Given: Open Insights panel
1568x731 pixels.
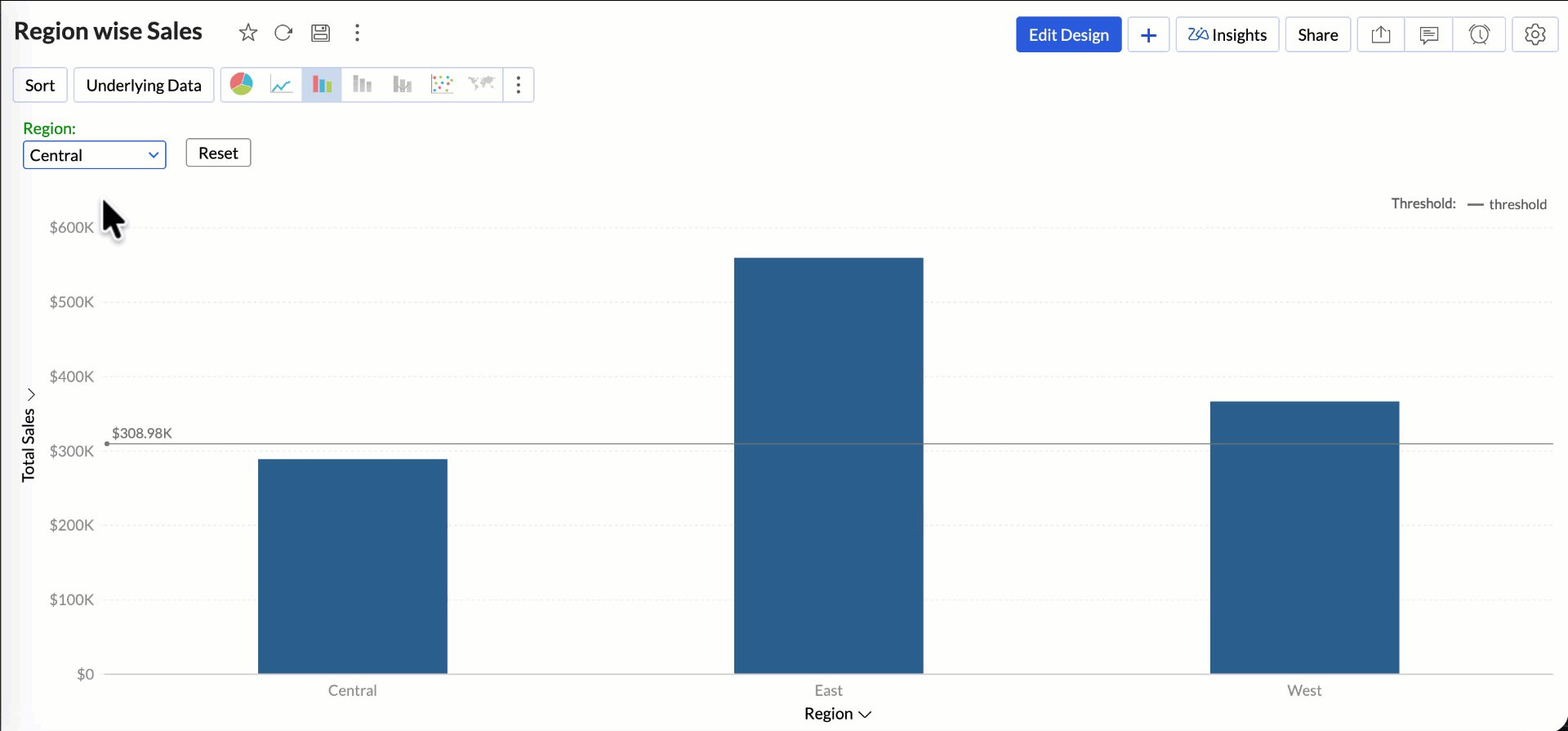Looking at the screenshot, I should tap(1227, 35).
